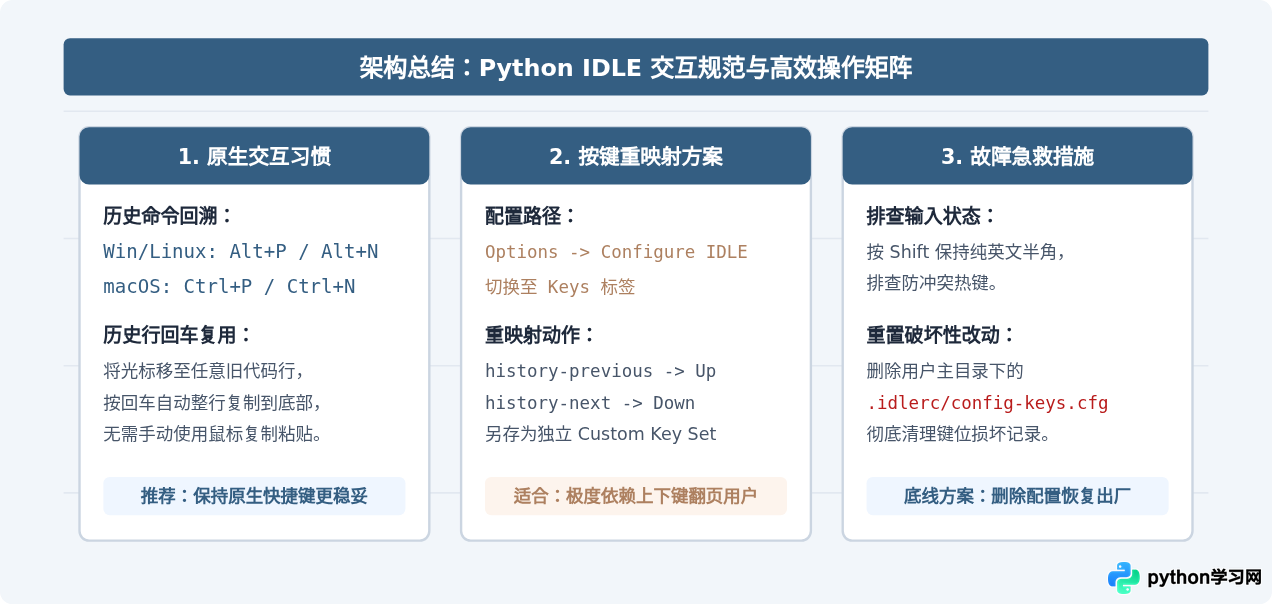The image size is (1272, 605).
Task: Click the heading 排查输入状态：
Action: coord(932,216)
